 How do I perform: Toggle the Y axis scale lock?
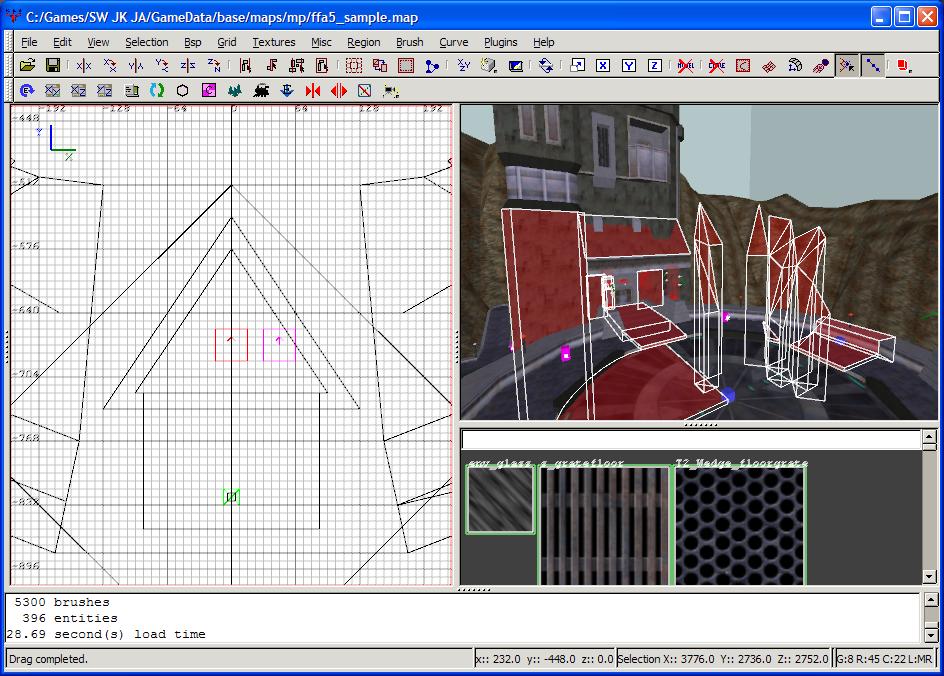coord(629,66)
